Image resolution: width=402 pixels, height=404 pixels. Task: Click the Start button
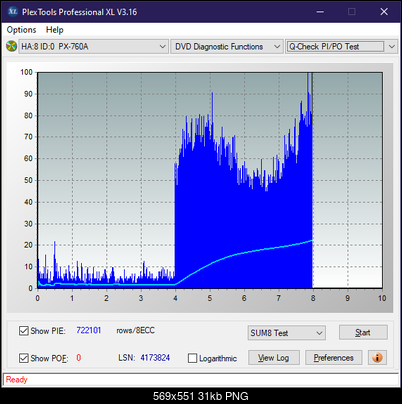[x=363, y=332]
